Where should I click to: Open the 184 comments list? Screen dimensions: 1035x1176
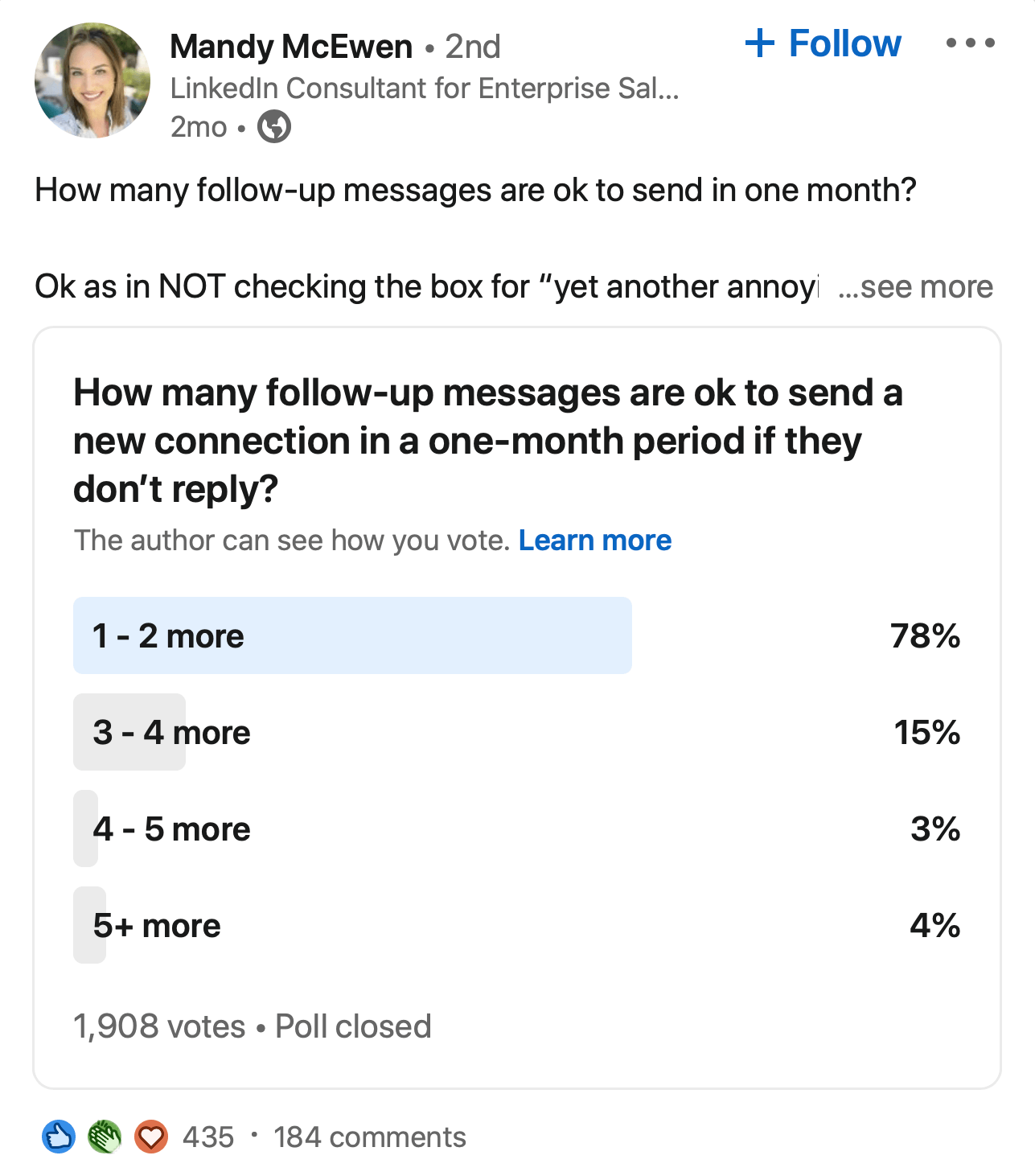370,1137
